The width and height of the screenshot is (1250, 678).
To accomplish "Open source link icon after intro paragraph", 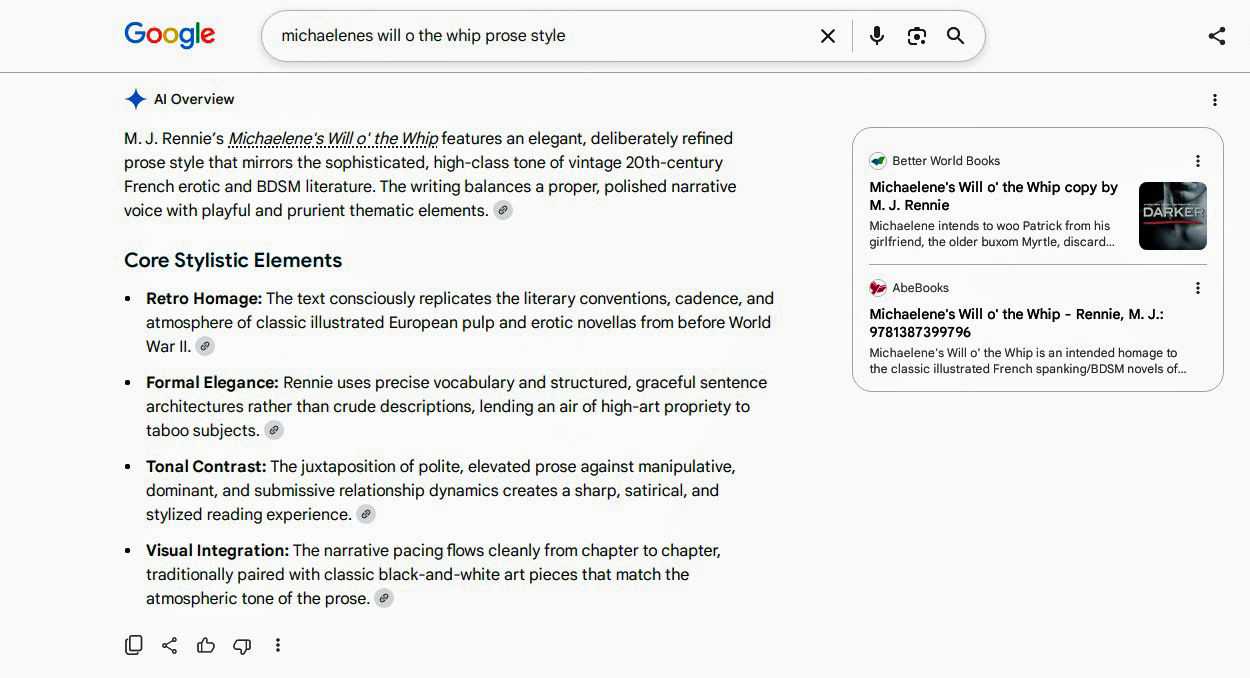I will tap(503, 210).
